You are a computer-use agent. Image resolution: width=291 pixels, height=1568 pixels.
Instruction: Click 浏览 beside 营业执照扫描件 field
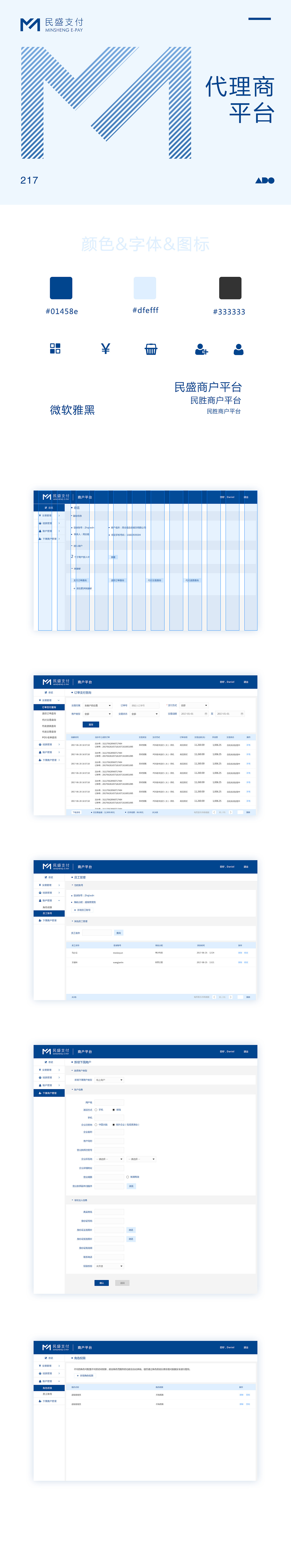(131, 1186)
